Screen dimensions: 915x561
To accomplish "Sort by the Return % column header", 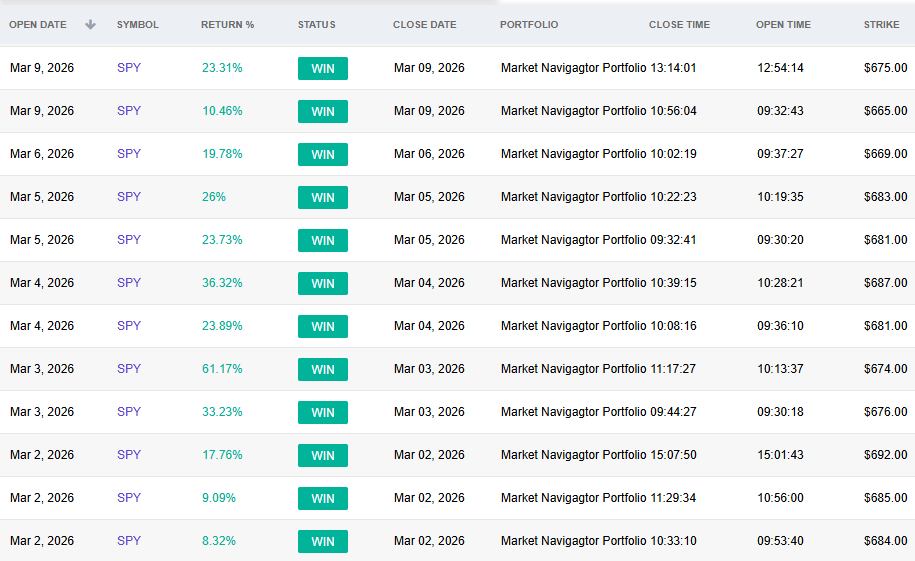I will (227, 25).
